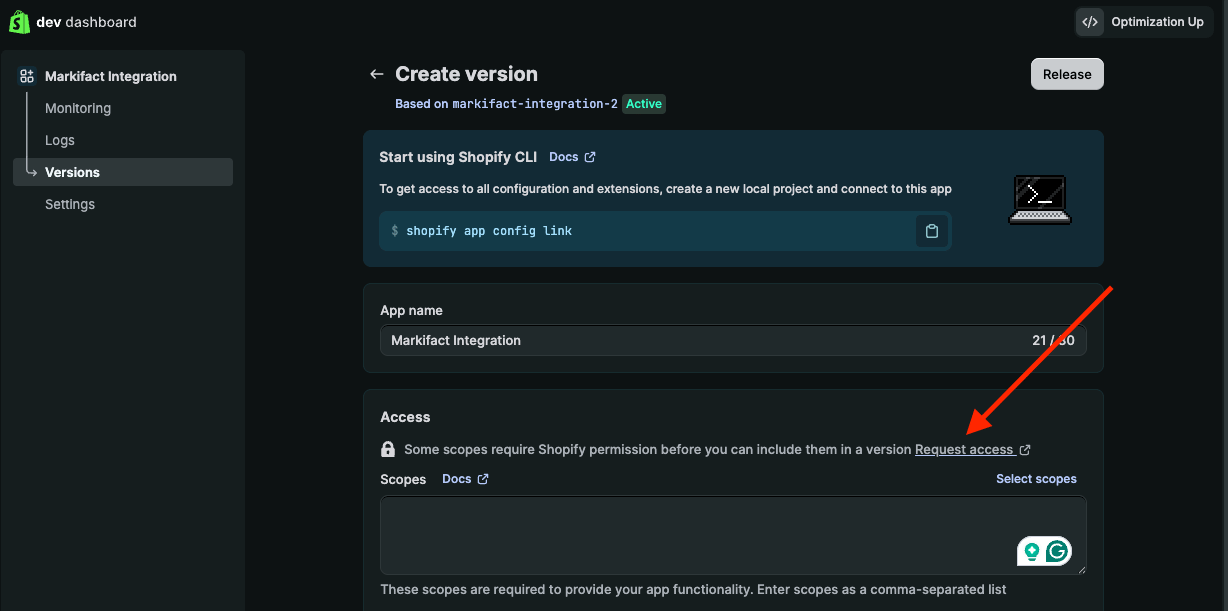Image resolution: width=1228 pixels, height=611 pixels.
Task: Open the Optimization Up store switcher
Action: pos(1145,22)
